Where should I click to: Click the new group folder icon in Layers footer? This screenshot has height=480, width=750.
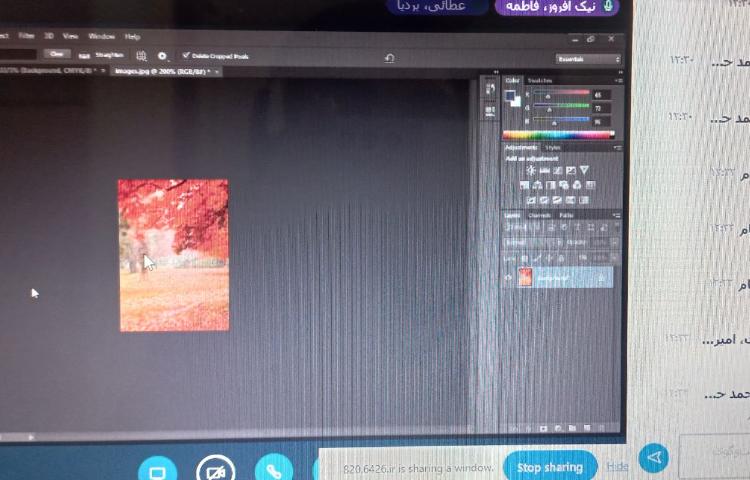[x=573, y=428]
